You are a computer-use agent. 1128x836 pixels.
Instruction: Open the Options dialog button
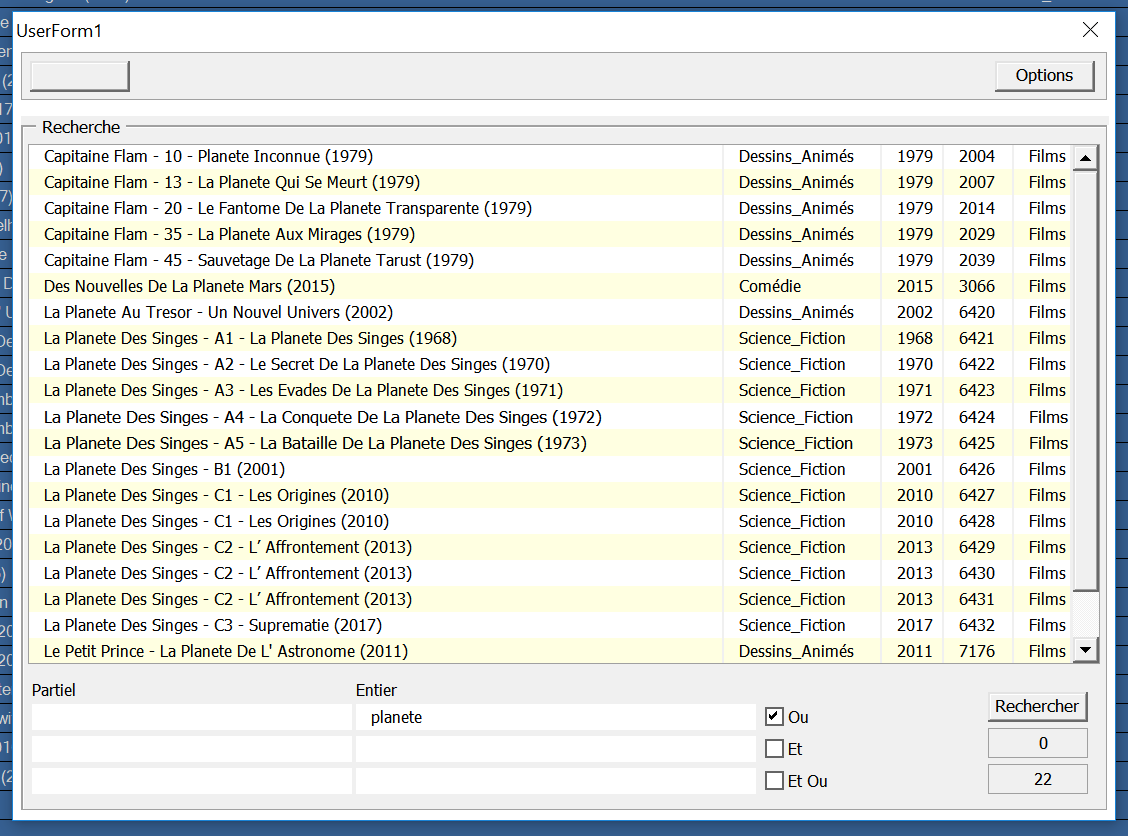tap(1044, 75)
